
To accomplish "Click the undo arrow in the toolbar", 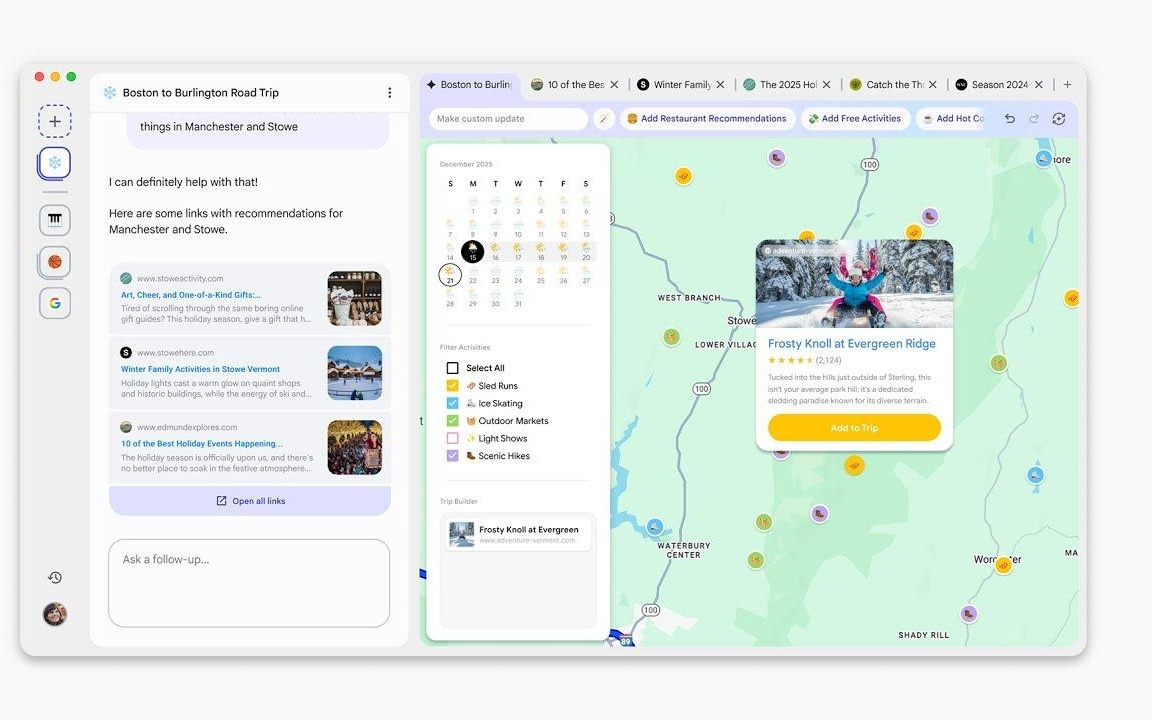I will [x=1010, y=119].
